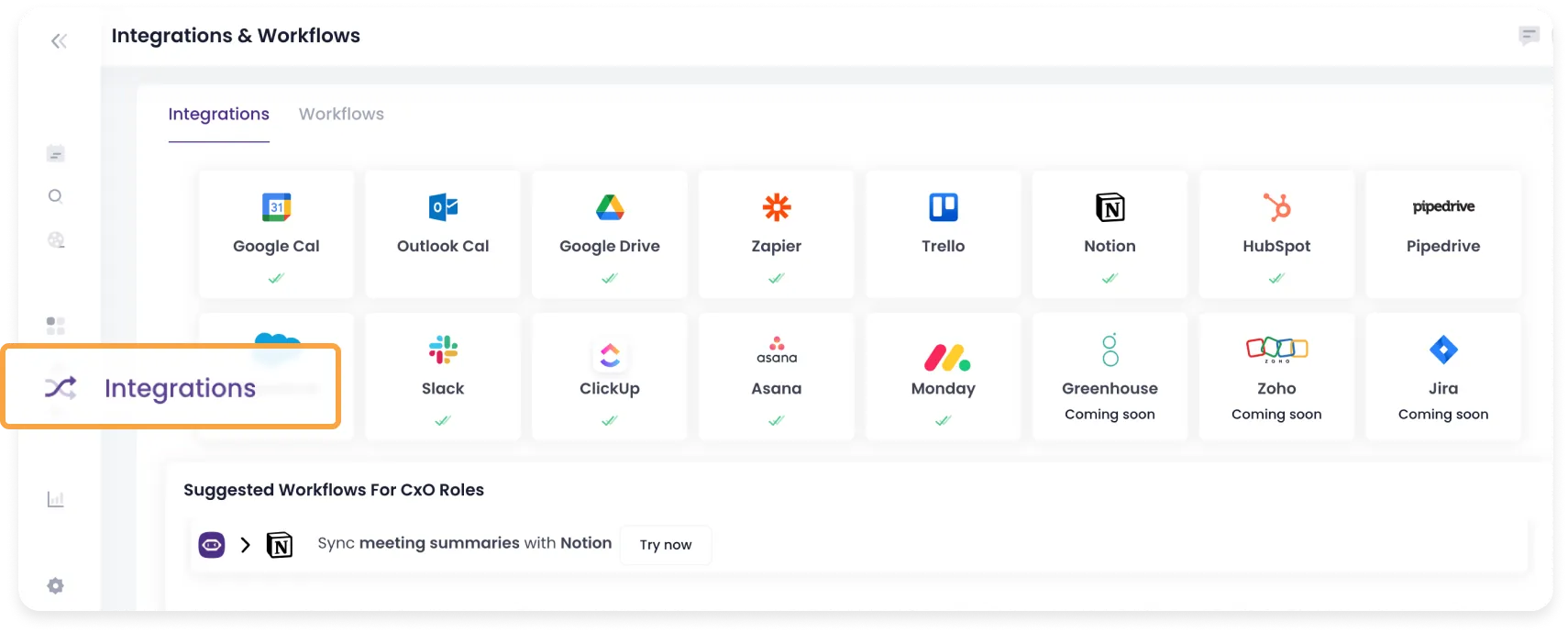Expand workflow arrow chevron next to bot icon
Viewport: 1568px width, 633px height.
[x=245, y=545]
